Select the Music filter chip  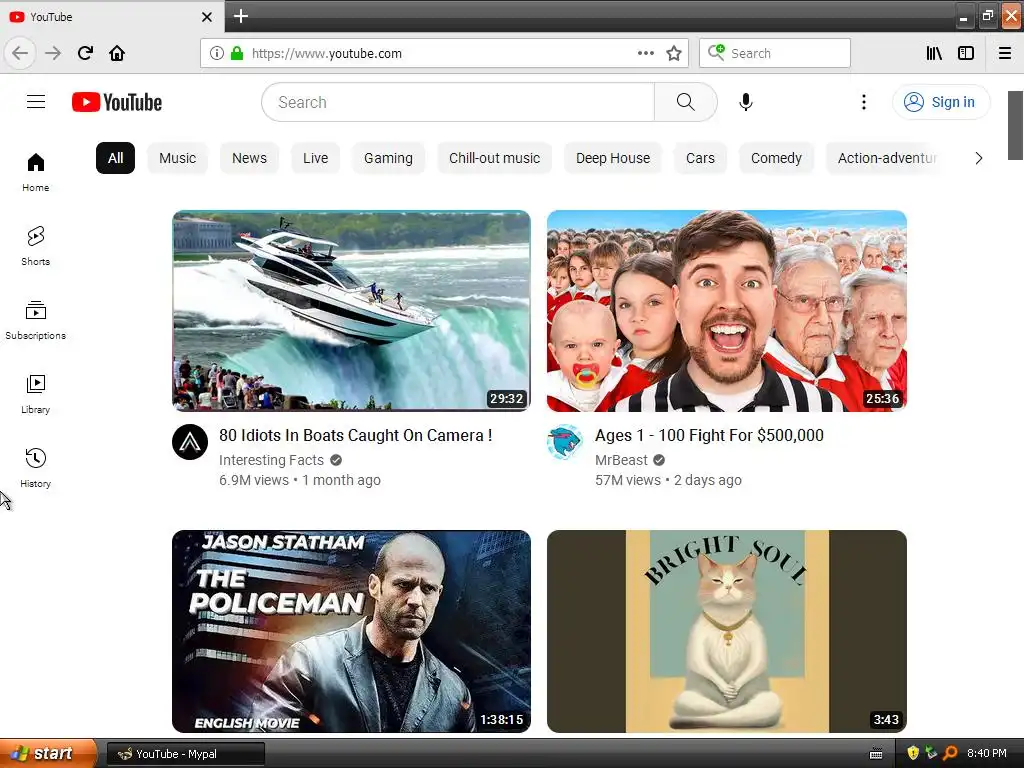pos(178,158)
